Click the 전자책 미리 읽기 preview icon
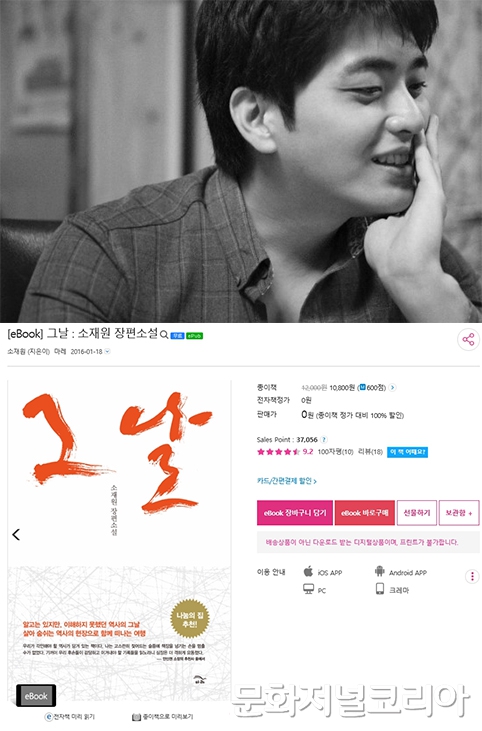Viewport: 482px width, 731px height. [x=48, y=717]
